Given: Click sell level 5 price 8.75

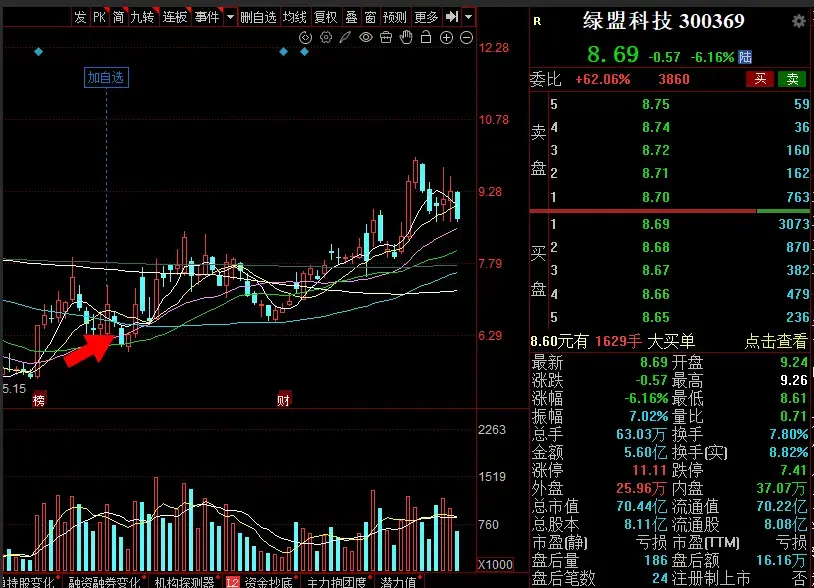Looking at the screenshot, I should coord(656,104).
